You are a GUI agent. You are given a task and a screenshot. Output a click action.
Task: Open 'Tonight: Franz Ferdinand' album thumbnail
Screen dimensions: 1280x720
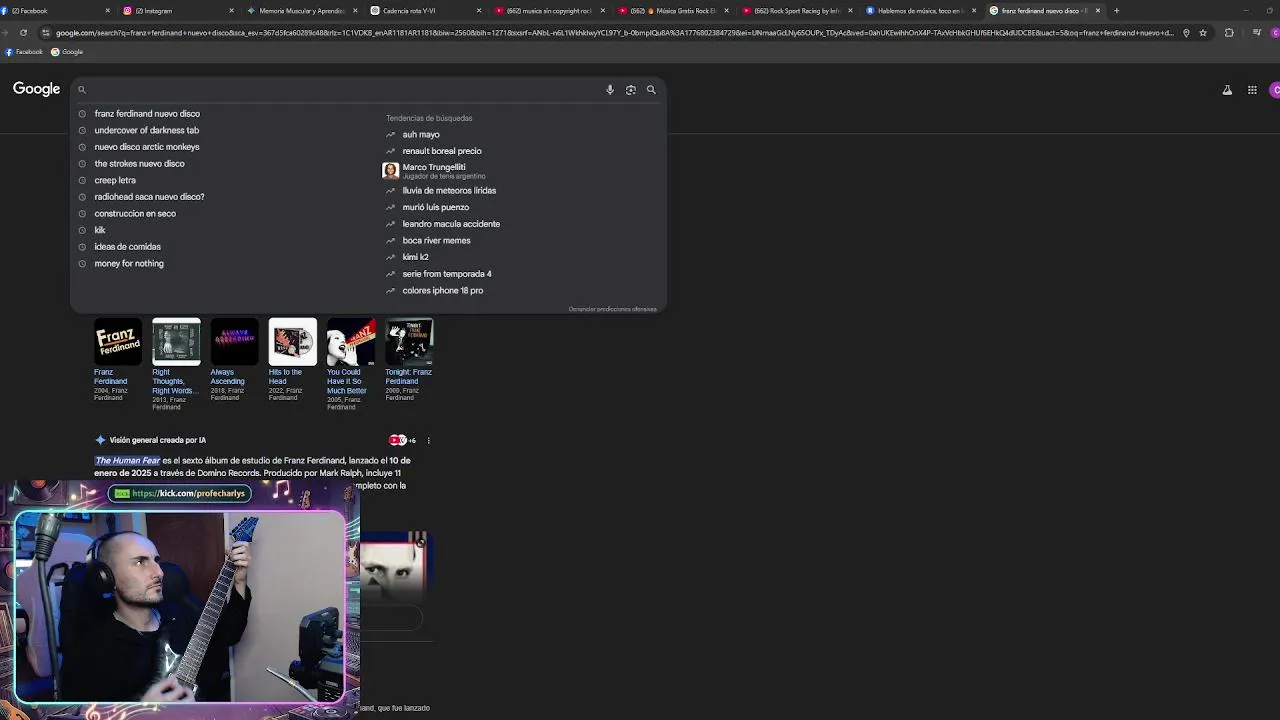coord(409,342)
